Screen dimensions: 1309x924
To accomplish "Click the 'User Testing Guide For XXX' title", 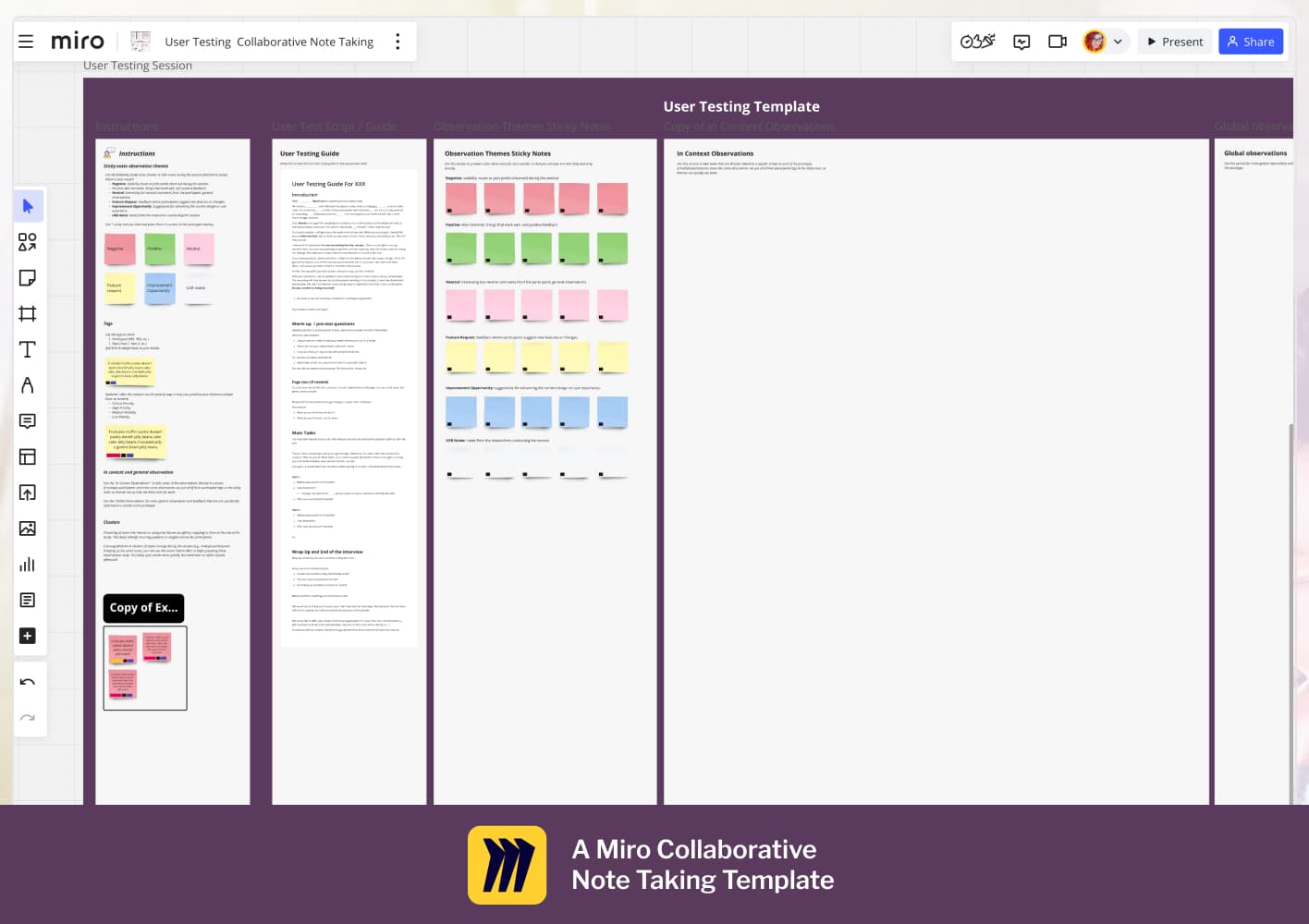I will (328, 184).
